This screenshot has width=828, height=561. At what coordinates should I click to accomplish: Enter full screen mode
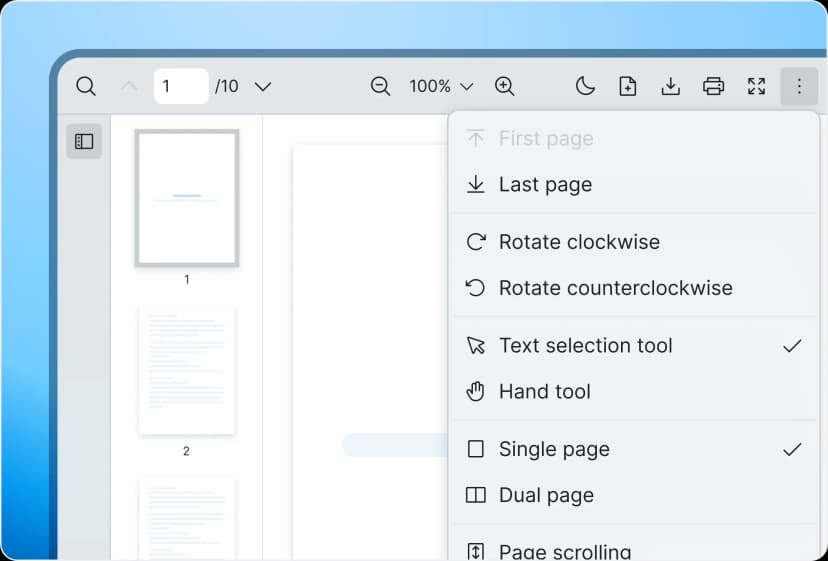756,86
